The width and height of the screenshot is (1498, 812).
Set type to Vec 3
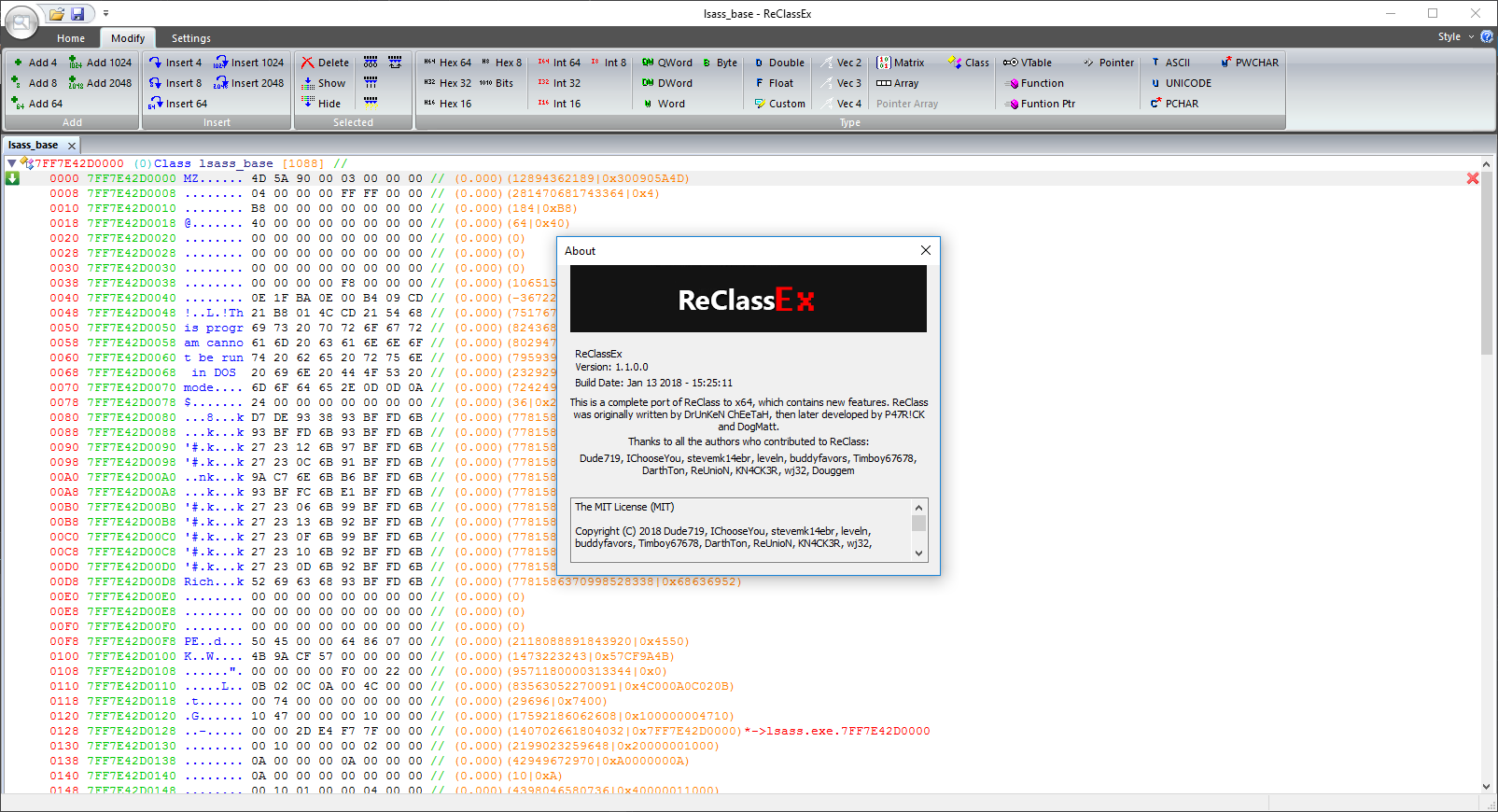coord(842,83)
